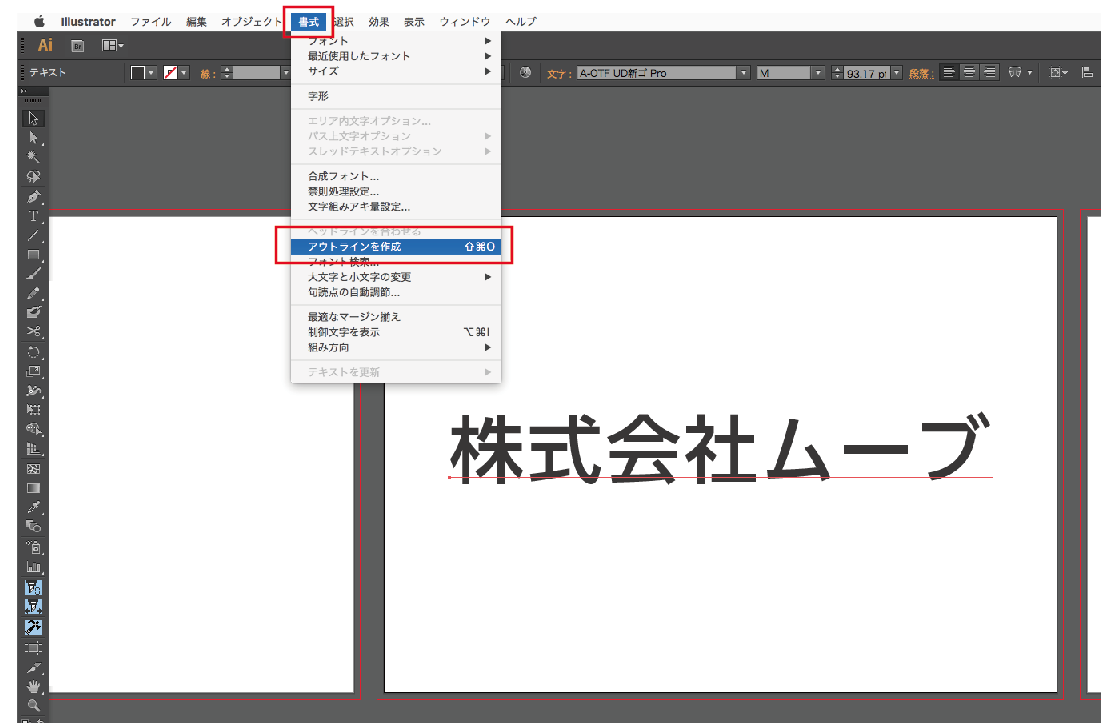The image size is (1101, 723).
Task: Select the Eraser tool
Action: (33, 312)
